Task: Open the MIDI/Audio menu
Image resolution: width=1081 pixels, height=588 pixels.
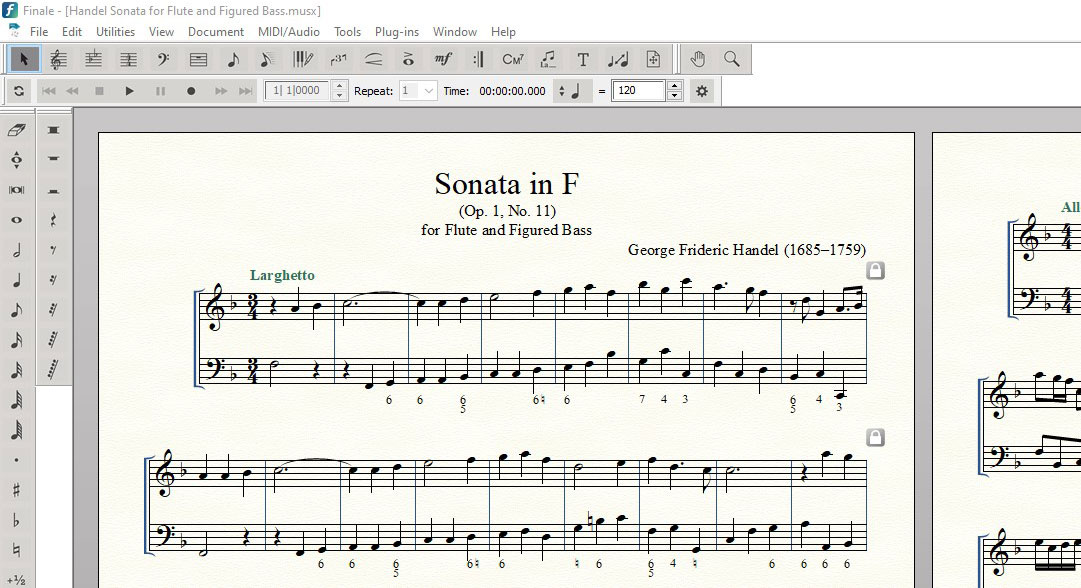Action: click(289, 32)
